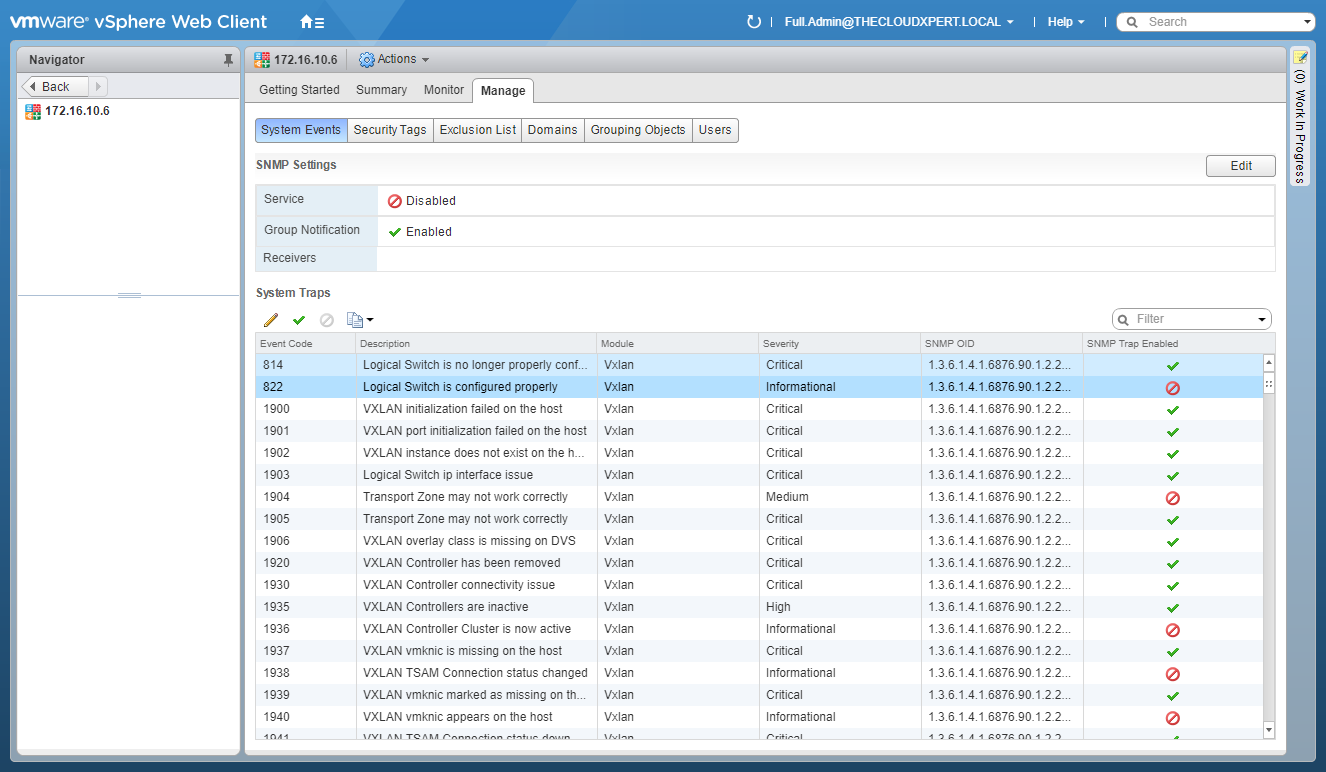Toggle SNMP trap status for event 1904
The height and width of the screenshot is (772, 1326).
[1173, 498]
